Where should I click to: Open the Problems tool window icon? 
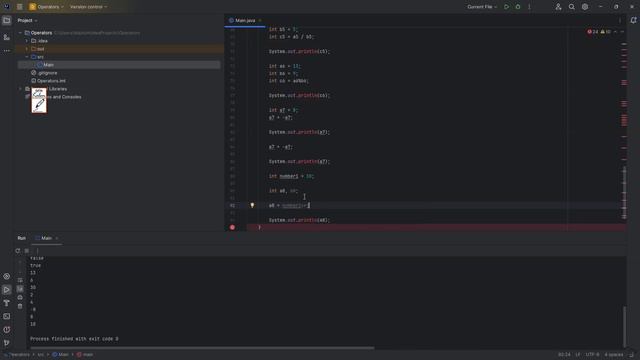tap(7, 329)
